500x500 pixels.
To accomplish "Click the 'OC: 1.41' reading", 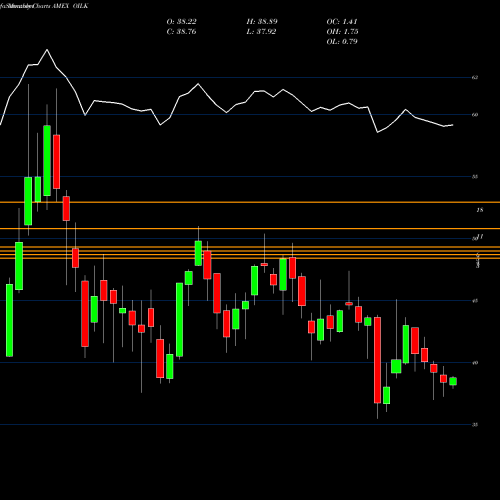I will click(342, 22).
